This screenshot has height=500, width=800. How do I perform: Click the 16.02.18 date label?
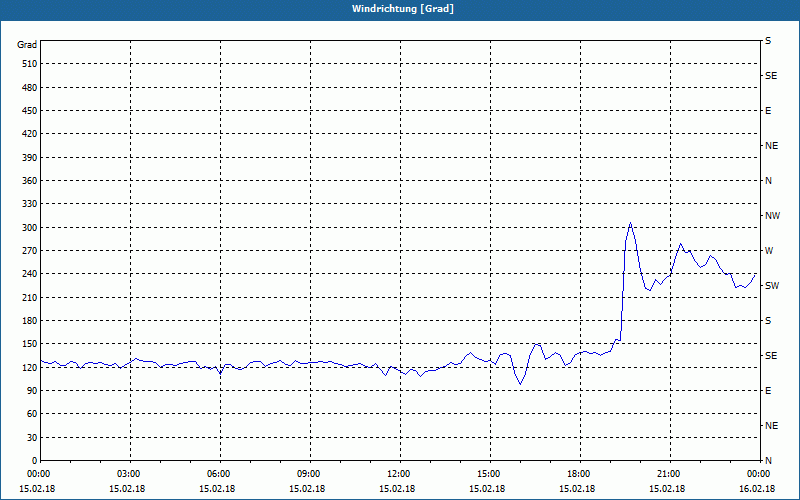point(757,489)
